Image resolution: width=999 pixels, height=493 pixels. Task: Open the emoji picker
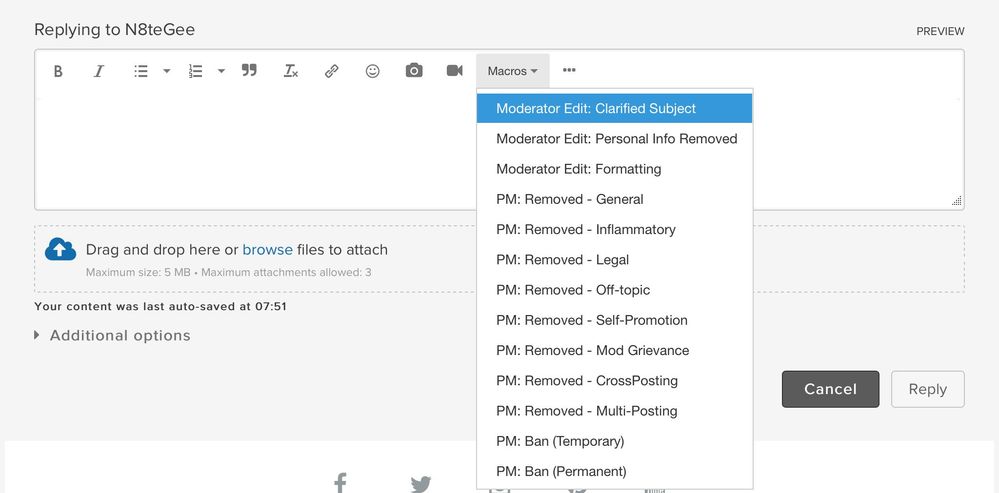373,71
